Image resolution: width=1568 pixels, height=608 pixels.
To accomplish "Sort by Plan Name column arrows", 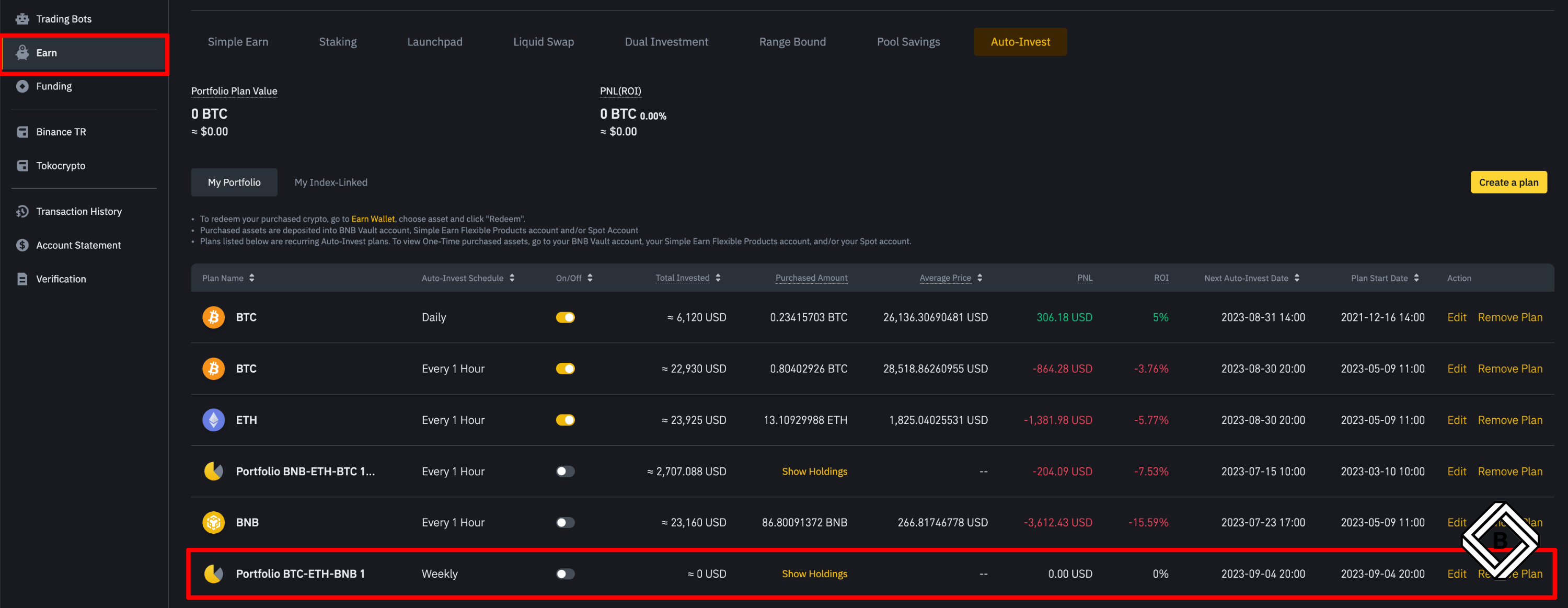I will (x=252, y=278).
